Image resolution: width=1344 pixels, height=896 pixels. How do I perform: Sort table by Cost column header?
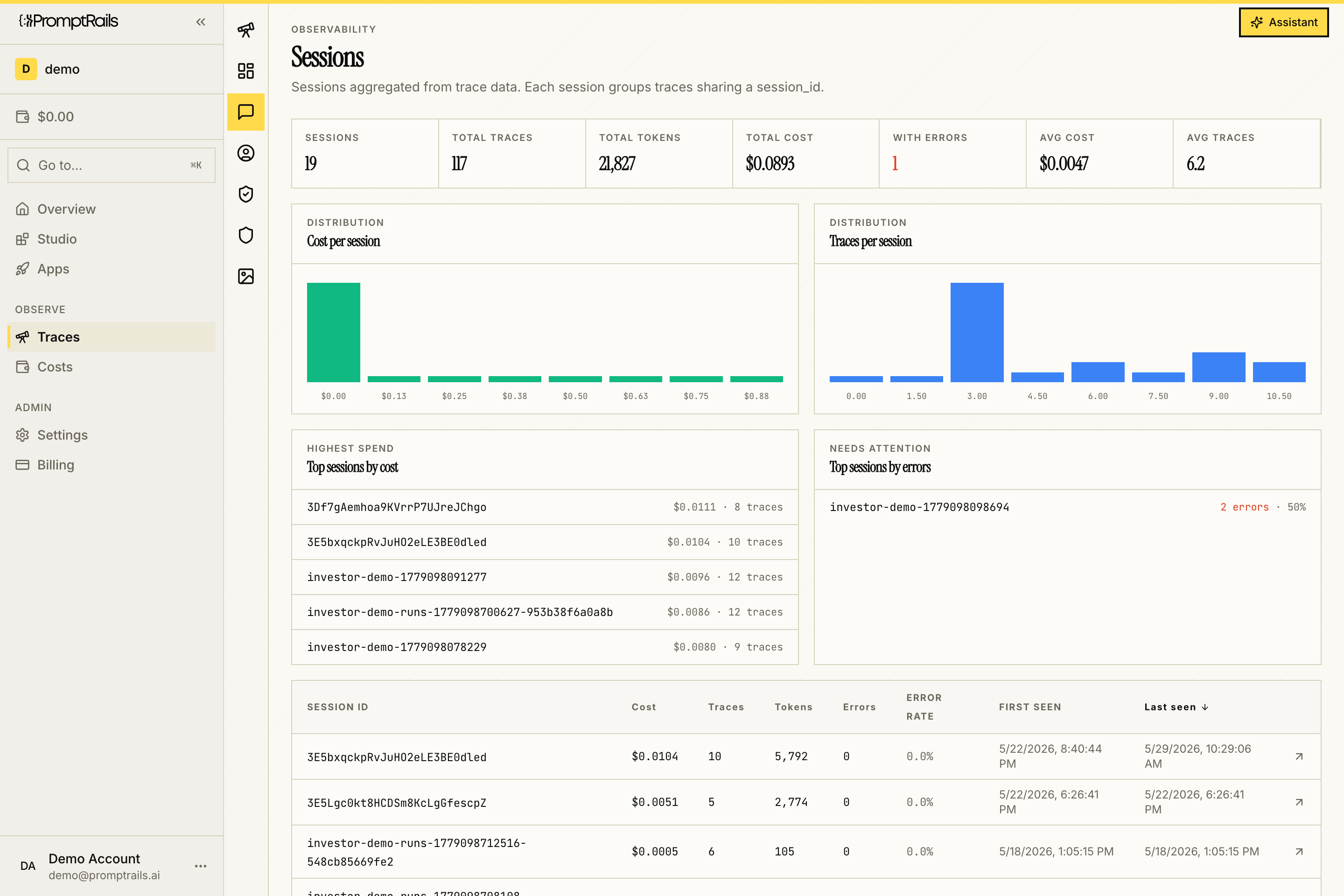click(x=644, y=707)
